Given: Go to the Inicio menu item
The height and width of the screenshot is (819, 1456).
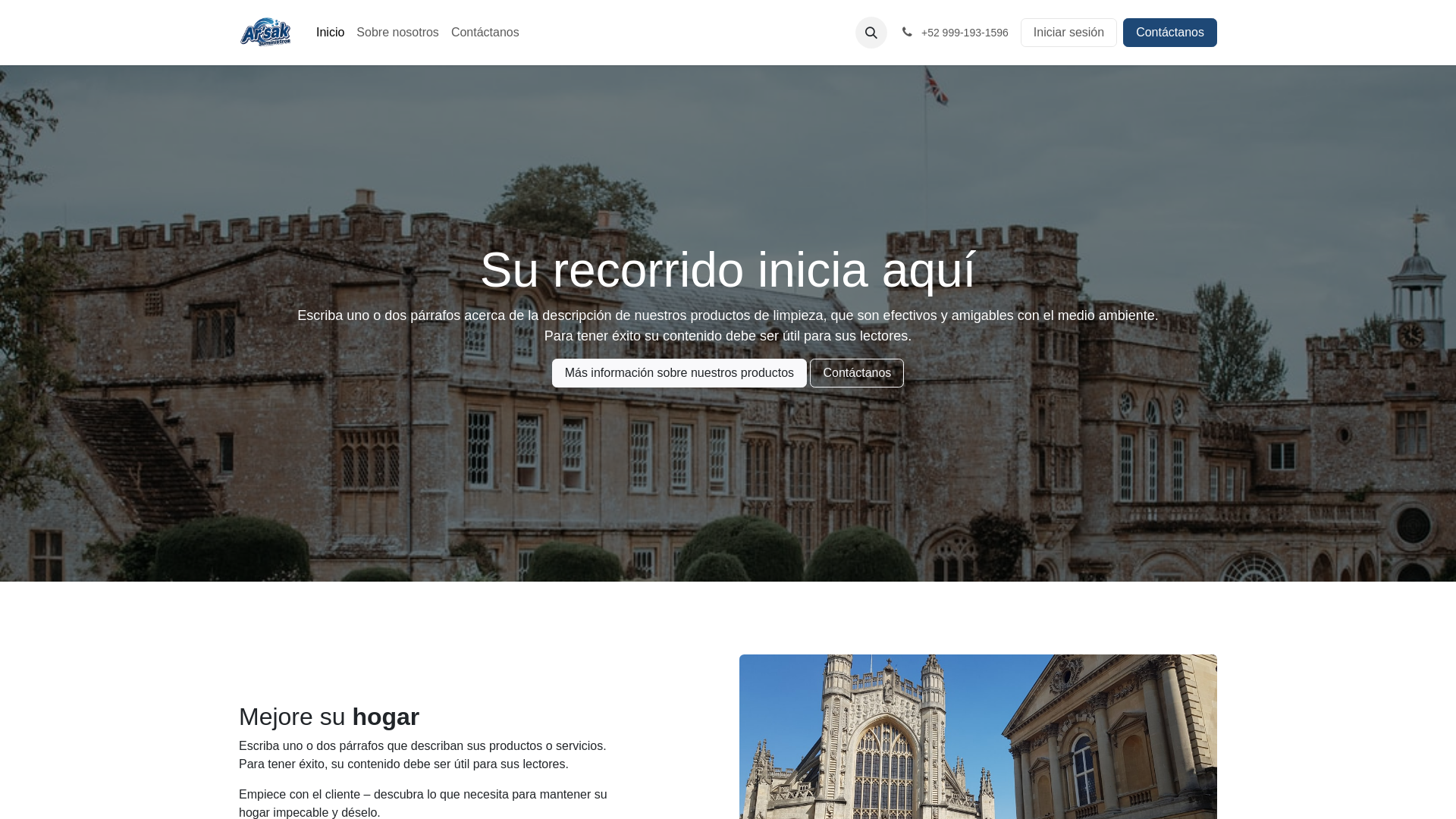Looking at the screenshot, I should 330,33.
